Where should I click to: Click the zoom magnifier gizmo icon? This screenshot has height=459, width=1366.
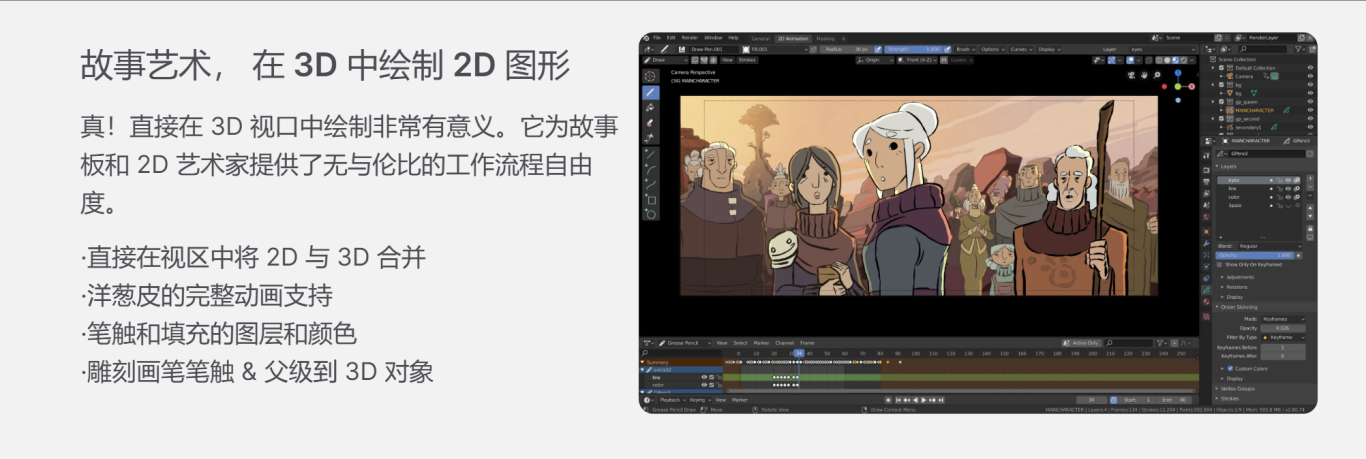tap(1157, 75)
